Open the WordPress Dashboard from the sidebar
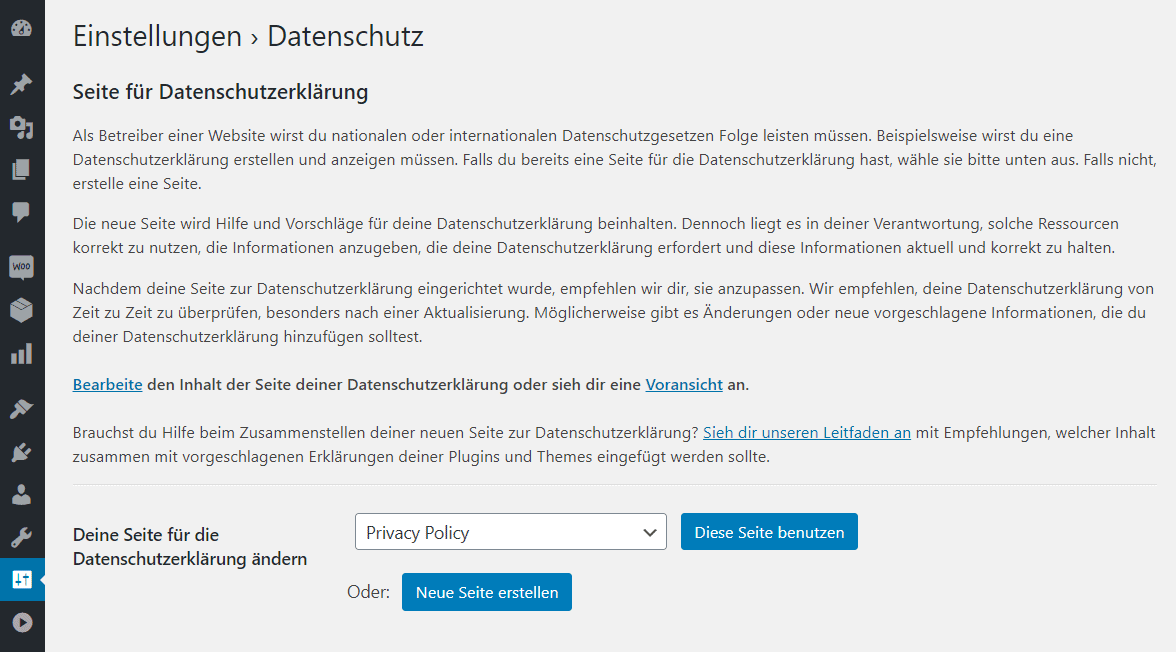 click(x=20, y=29)
